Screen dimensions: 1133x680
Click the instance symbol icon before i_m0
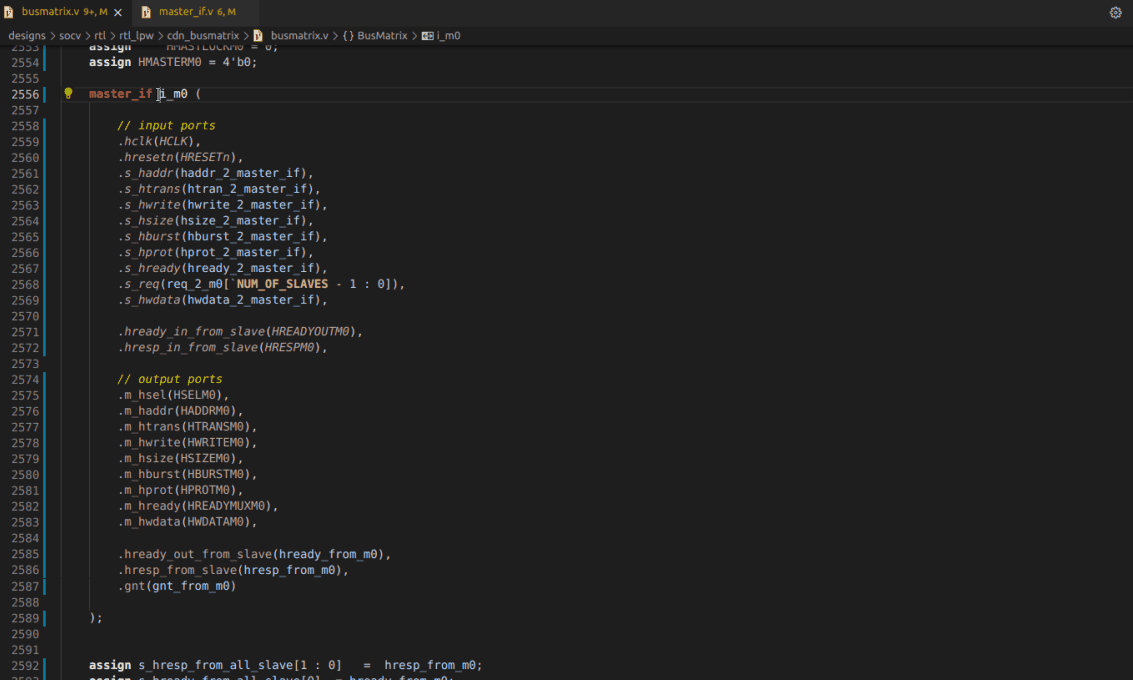pyautogui.click(x=427, y=35)
